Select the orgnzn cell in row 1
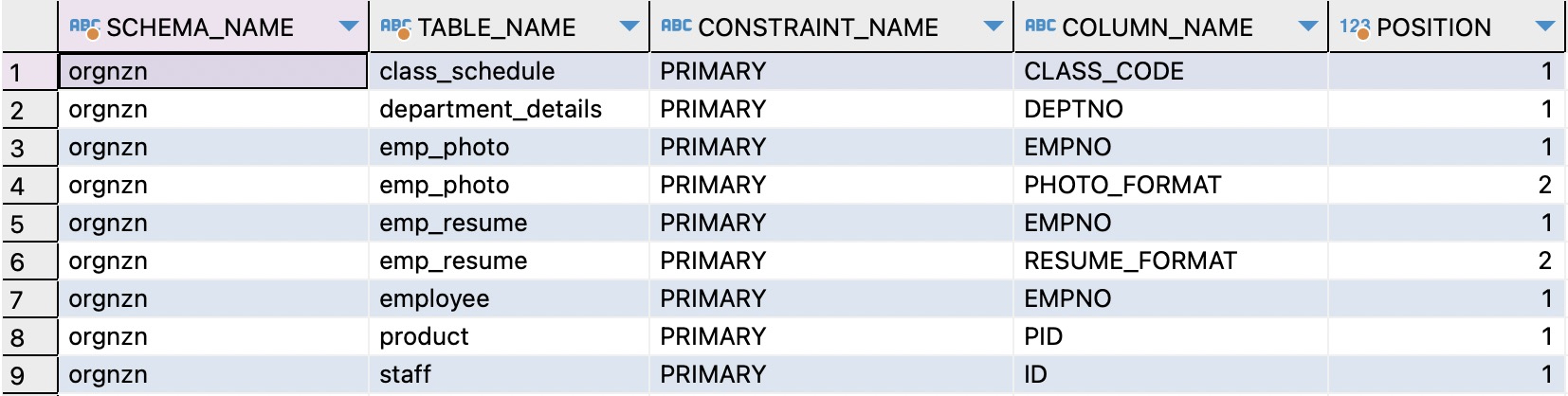1568x396 pixels. pos(213,71)
